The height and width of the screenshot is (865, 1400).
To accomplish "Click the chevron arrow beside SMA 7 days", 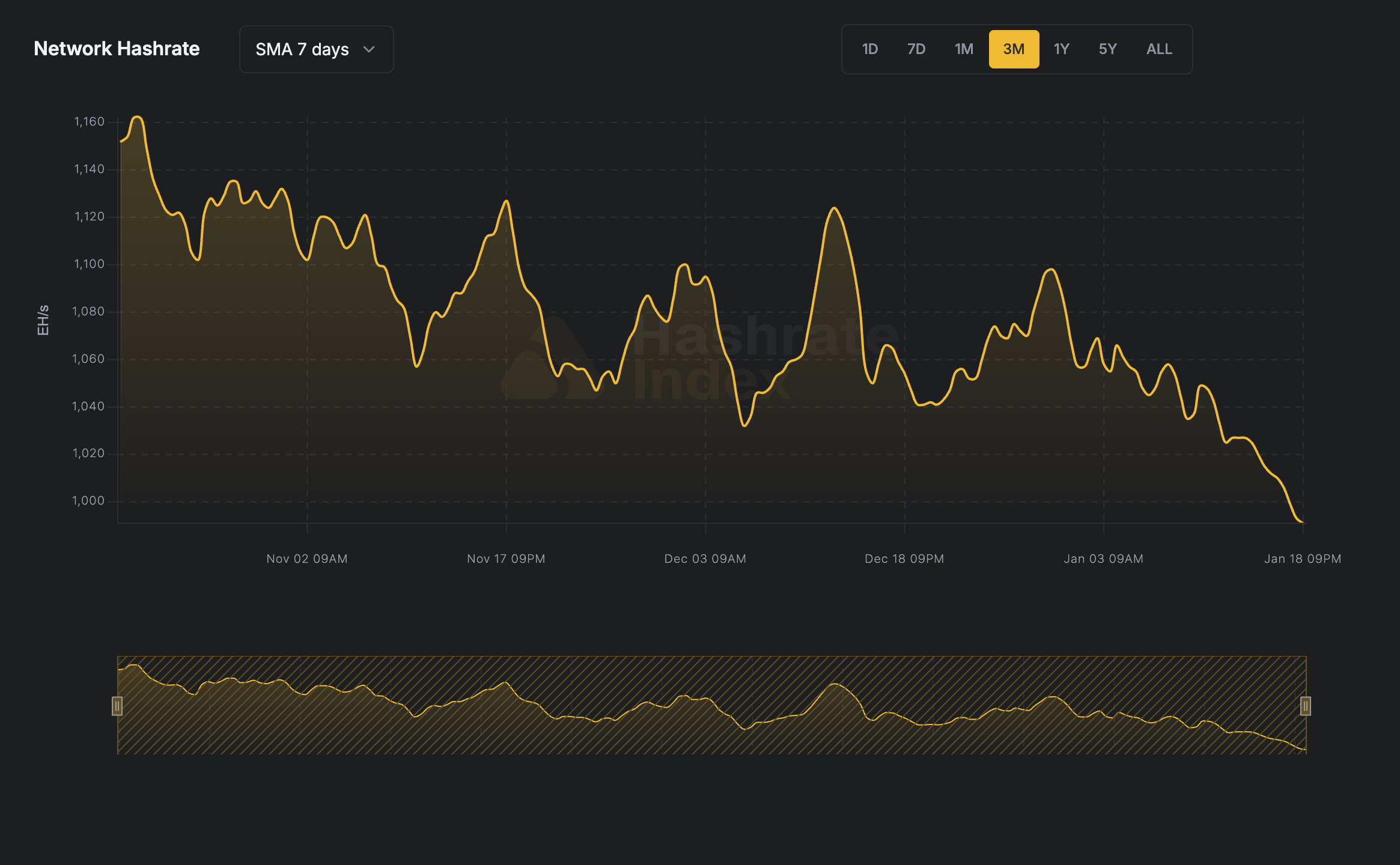I will [x=369, y=49].
